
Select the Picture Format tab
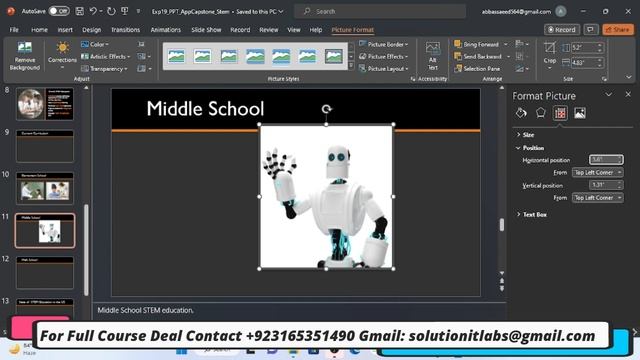(353, 30)
